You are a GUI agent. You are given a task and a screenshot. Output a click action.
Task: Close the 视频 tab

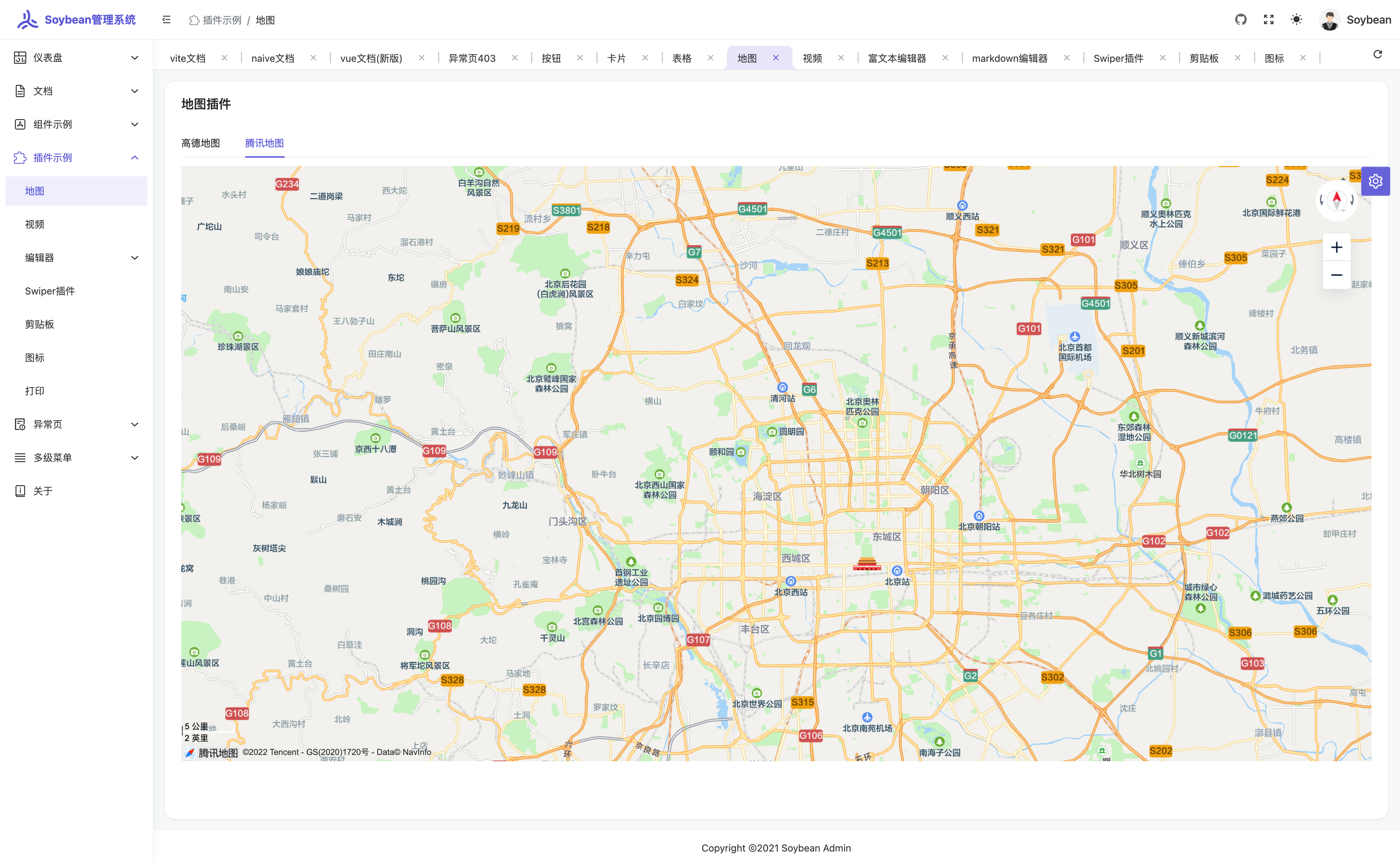pyautogui.click(x=841, y=58)
